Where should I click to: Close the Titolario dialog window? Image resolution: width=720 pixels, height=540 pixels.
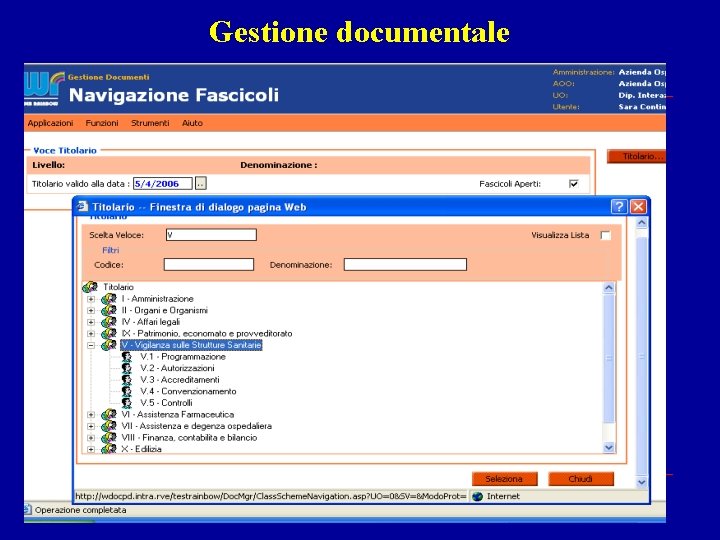tap(638, 207)
